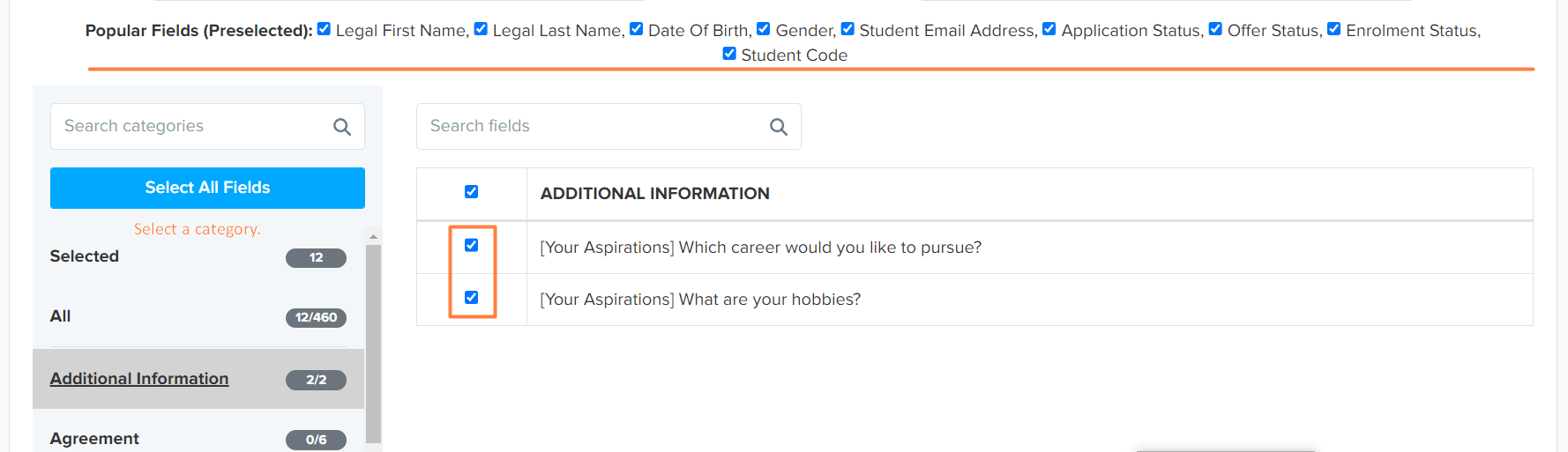The height and width of the screenshot is (452, 1568).
Task: Click the scrollbar up arrow in categories list
Action: pos(373,236)
